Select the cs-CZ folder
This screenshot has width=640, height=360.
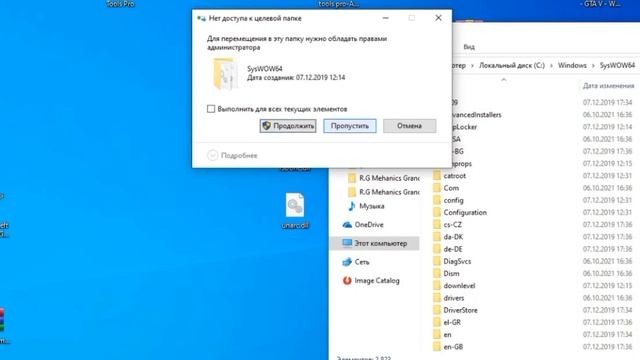(x=453, y=225)
